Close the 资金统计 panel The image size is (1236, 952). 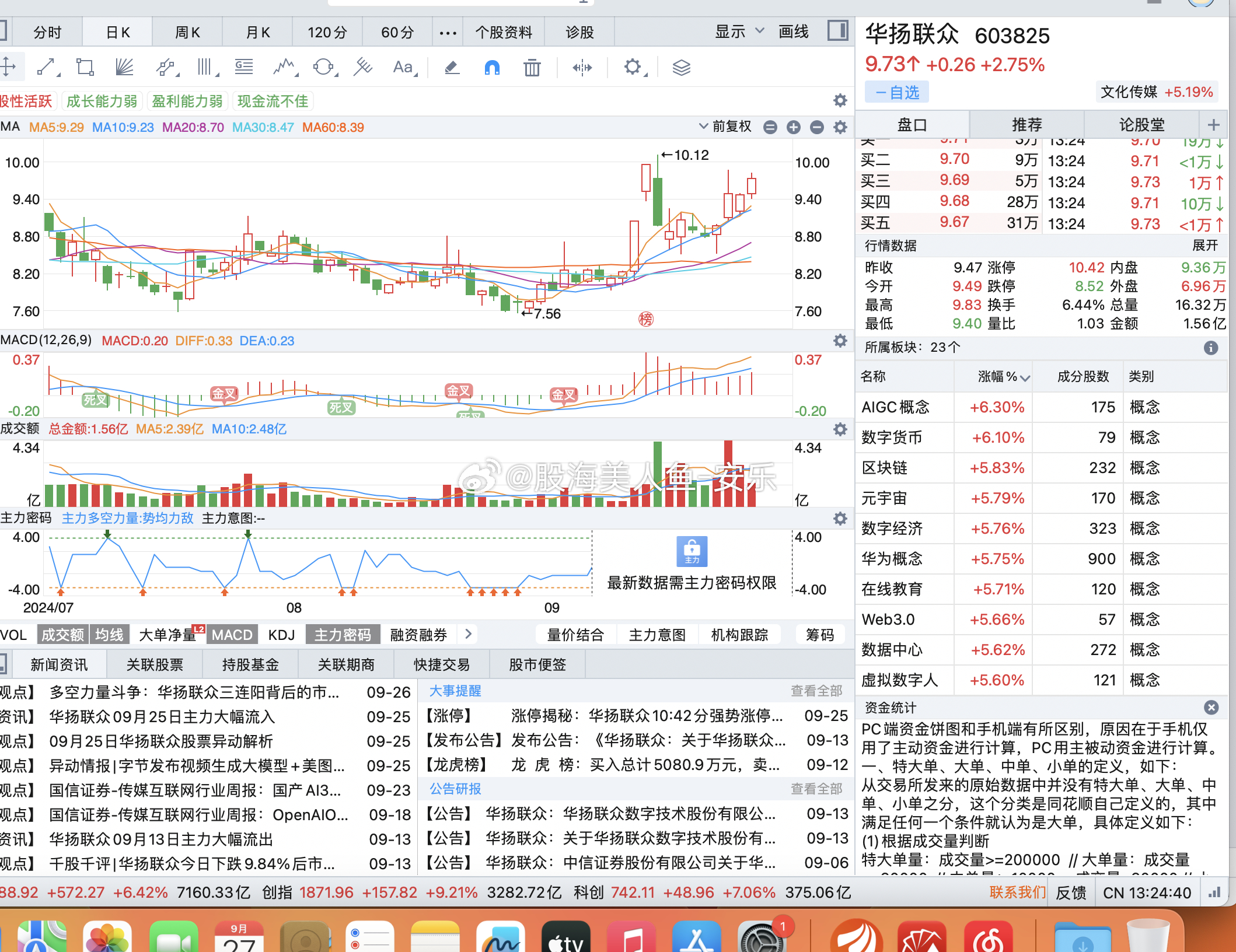[x=1211, y=708]
